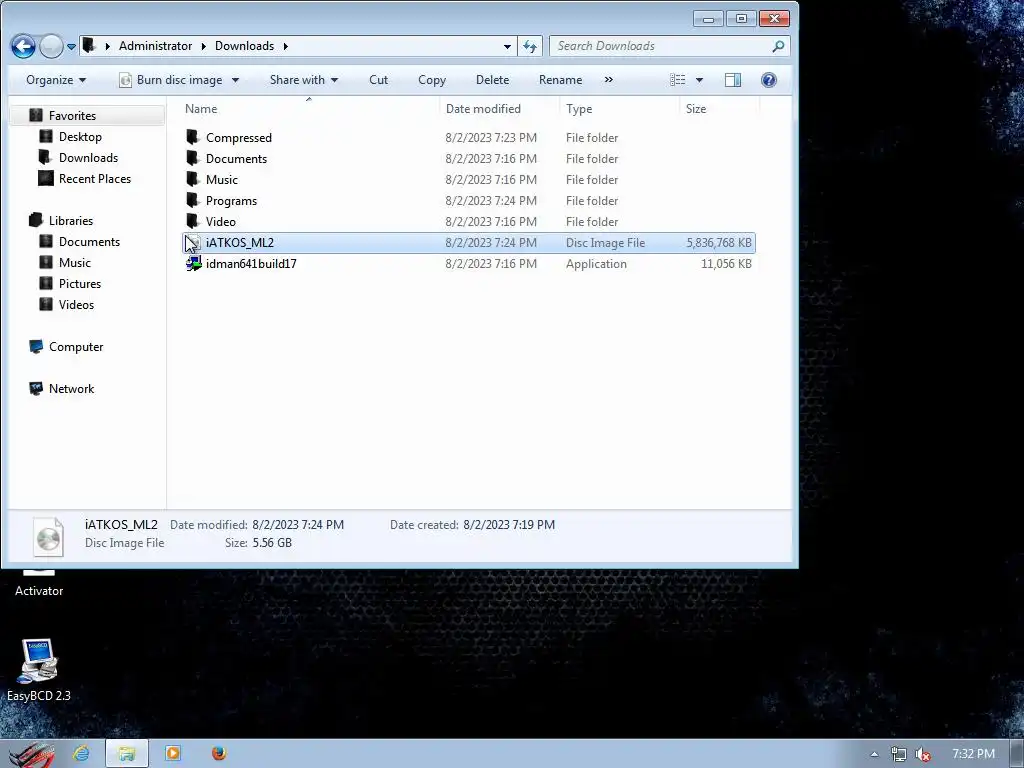1024x768 pixels.
Task: Open EasyBCD 2.3 desktop shortcut
Action: (x=39, y=670)
